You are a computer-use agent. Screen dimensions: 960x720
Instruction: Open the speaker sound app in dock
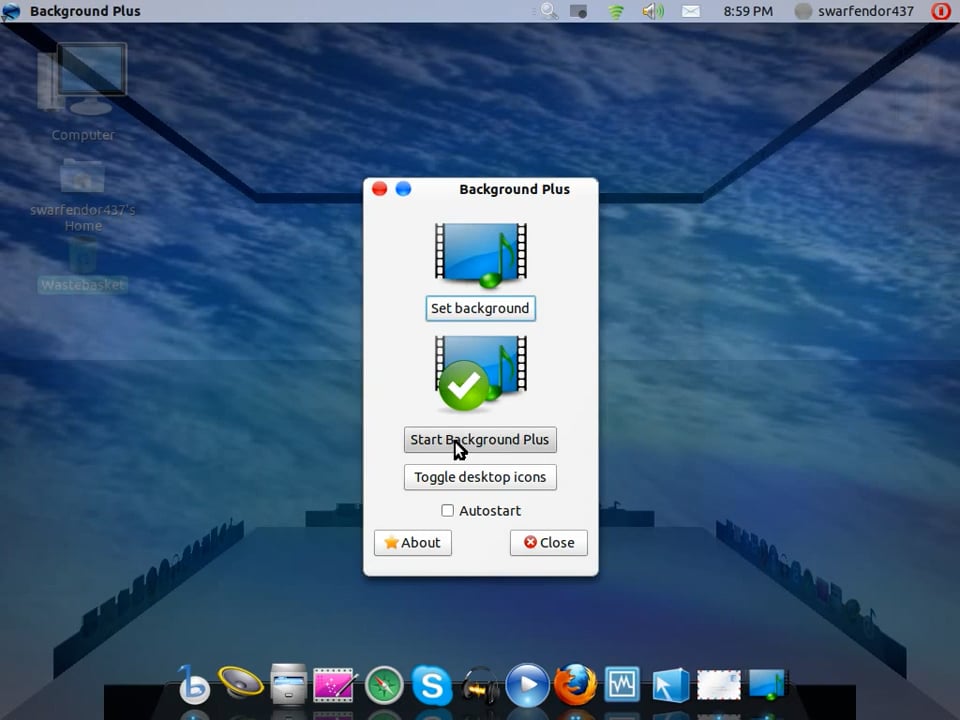click(240, 684)
